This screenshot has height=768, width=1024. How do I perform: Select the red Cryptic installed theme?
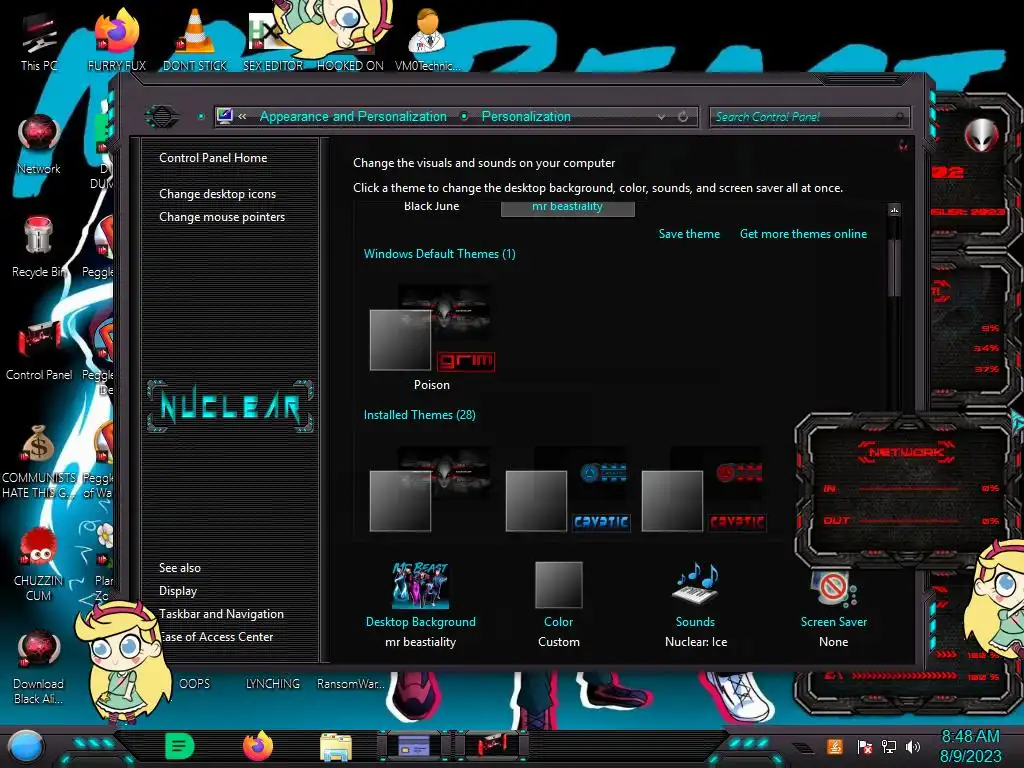pyautogui.click(x=703, y=488)
